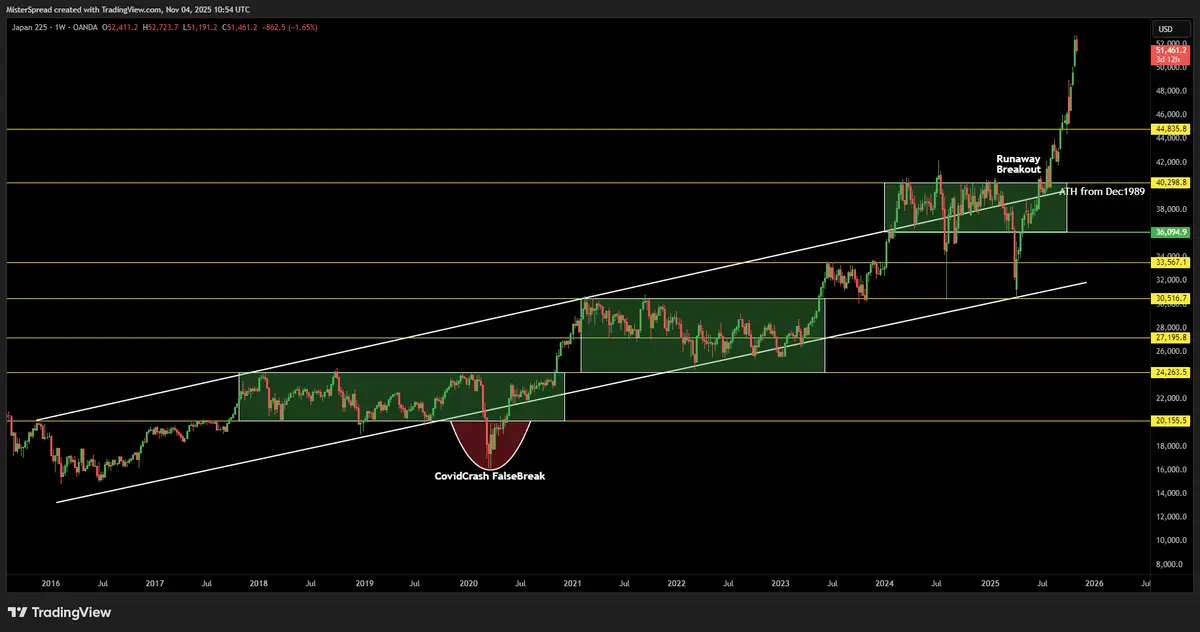Select the 44,835.8 price level label

point(1171,129)
